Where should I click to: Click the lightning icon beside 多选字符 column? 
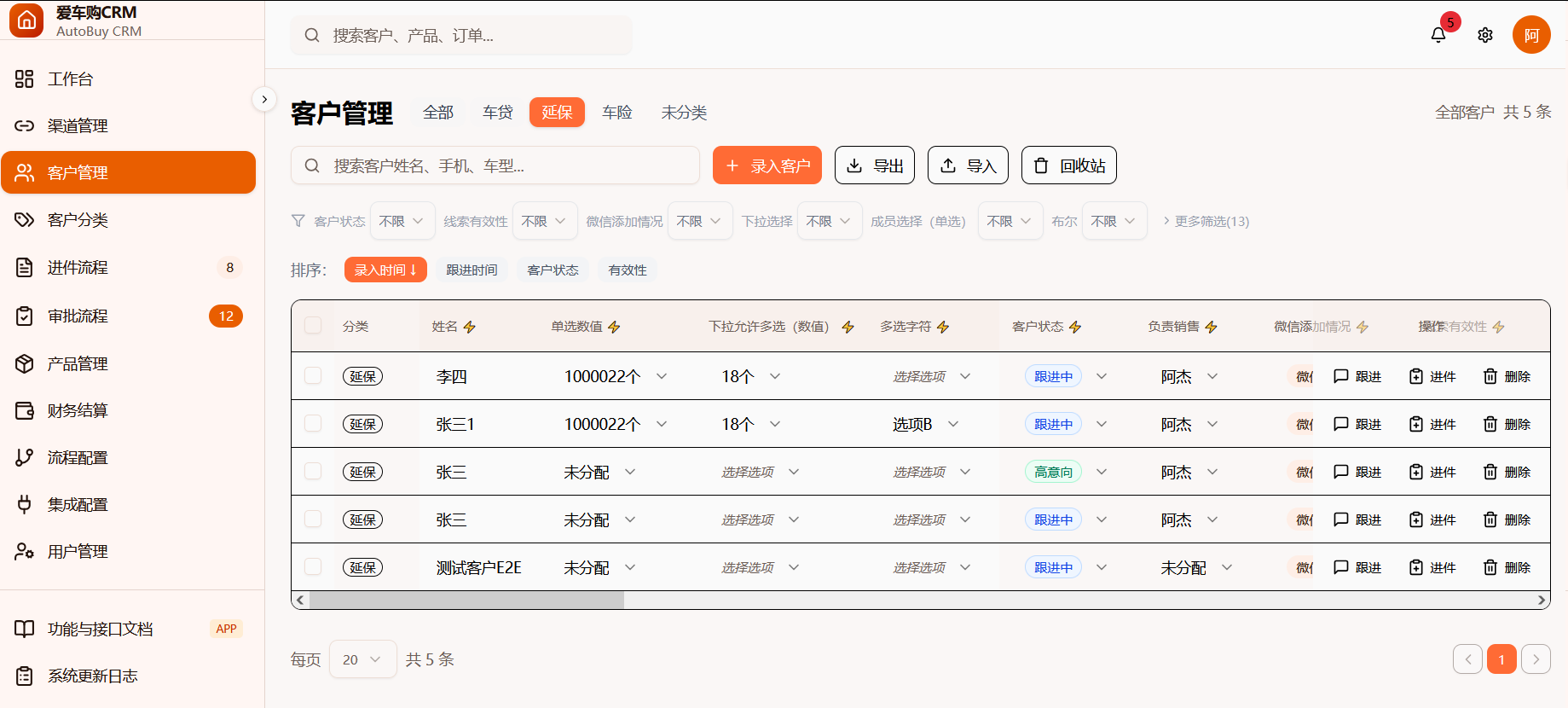pyautogui.click(x=943, y=327)
